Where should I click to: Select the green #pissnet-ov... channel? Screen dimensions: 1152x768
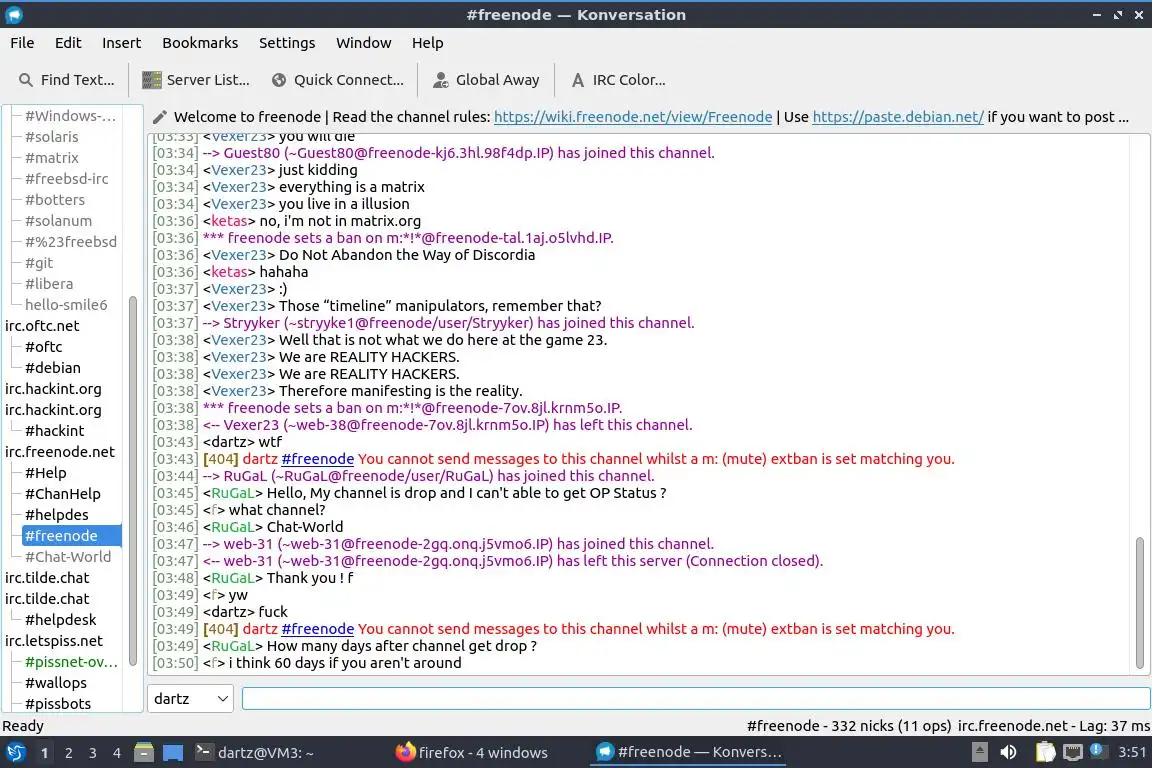71,661
